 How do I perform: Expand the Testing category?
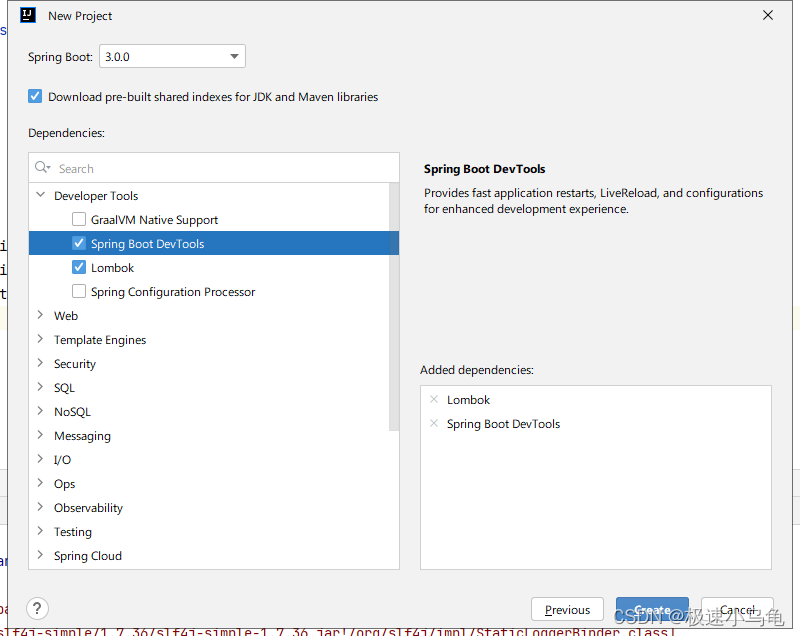point(40,531)
